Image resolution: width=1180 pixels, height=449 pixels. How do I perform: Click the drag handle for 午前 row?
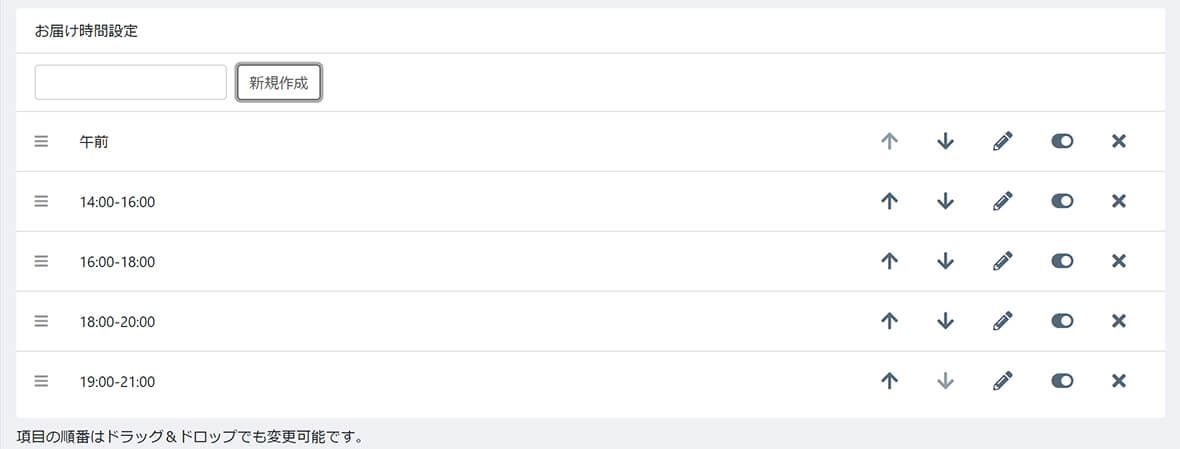[41, 142]
